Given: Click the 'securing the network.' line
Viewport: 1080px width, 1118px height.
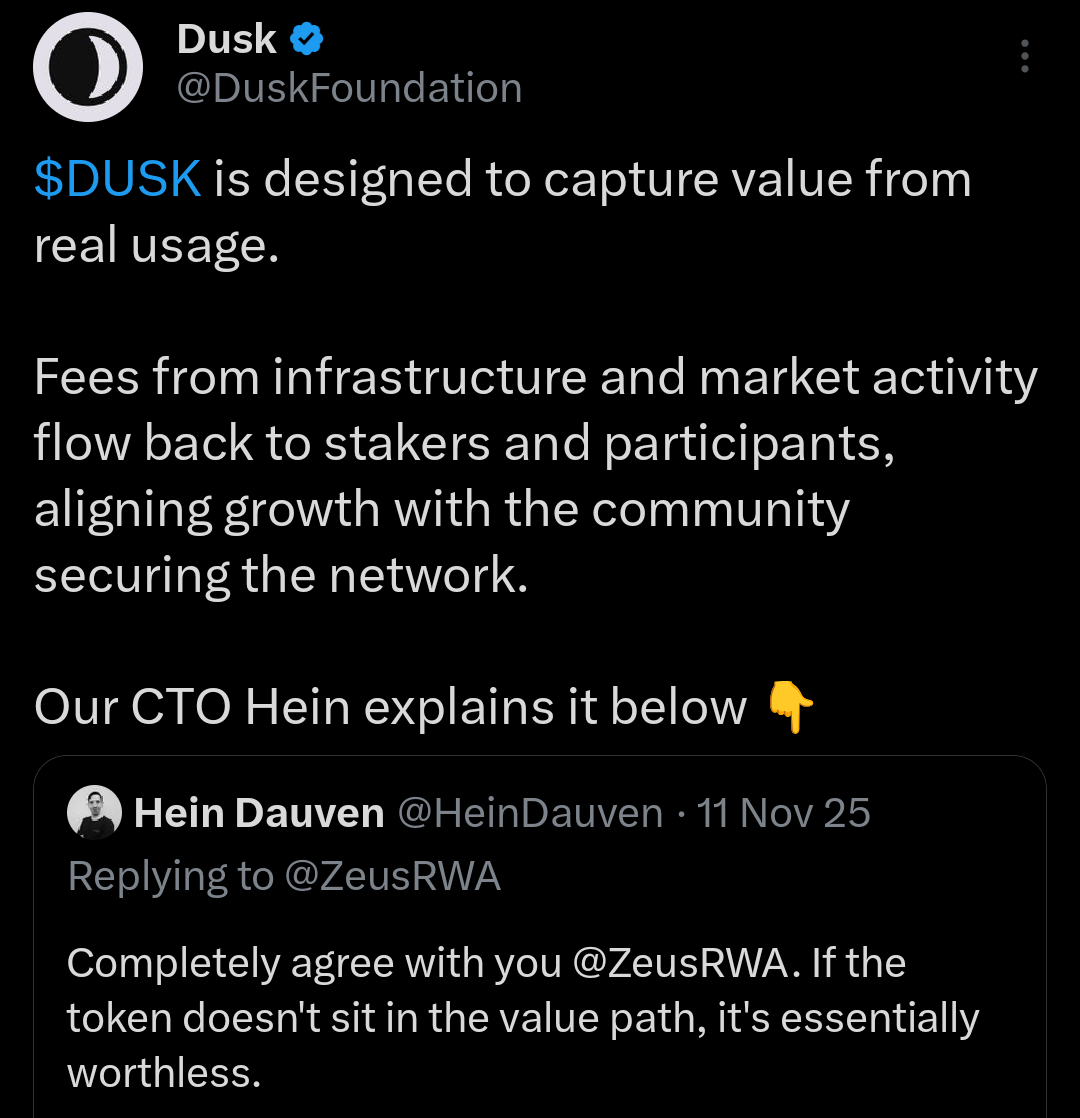Looking at the screenshot, I should coord(280,575).
